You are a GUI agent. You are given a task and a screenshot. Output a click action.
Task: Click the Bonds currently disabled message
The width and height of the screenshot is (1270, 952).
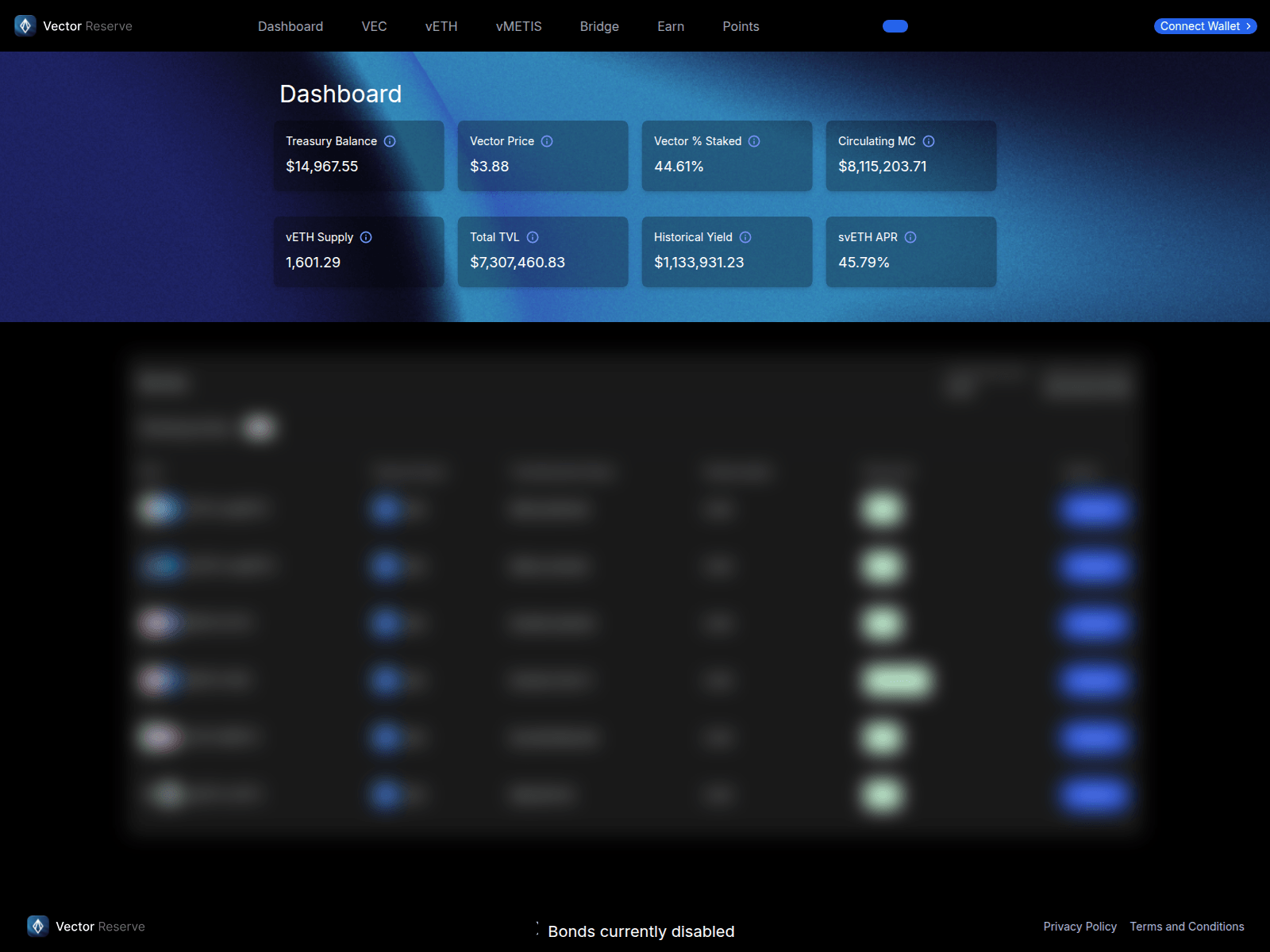[x=641, y=931]
